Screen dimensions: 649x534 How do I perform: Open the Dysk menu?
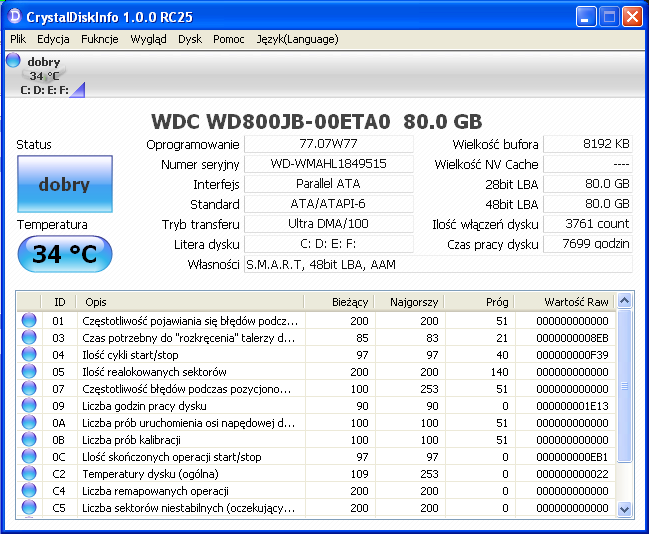tap(190, 39)
